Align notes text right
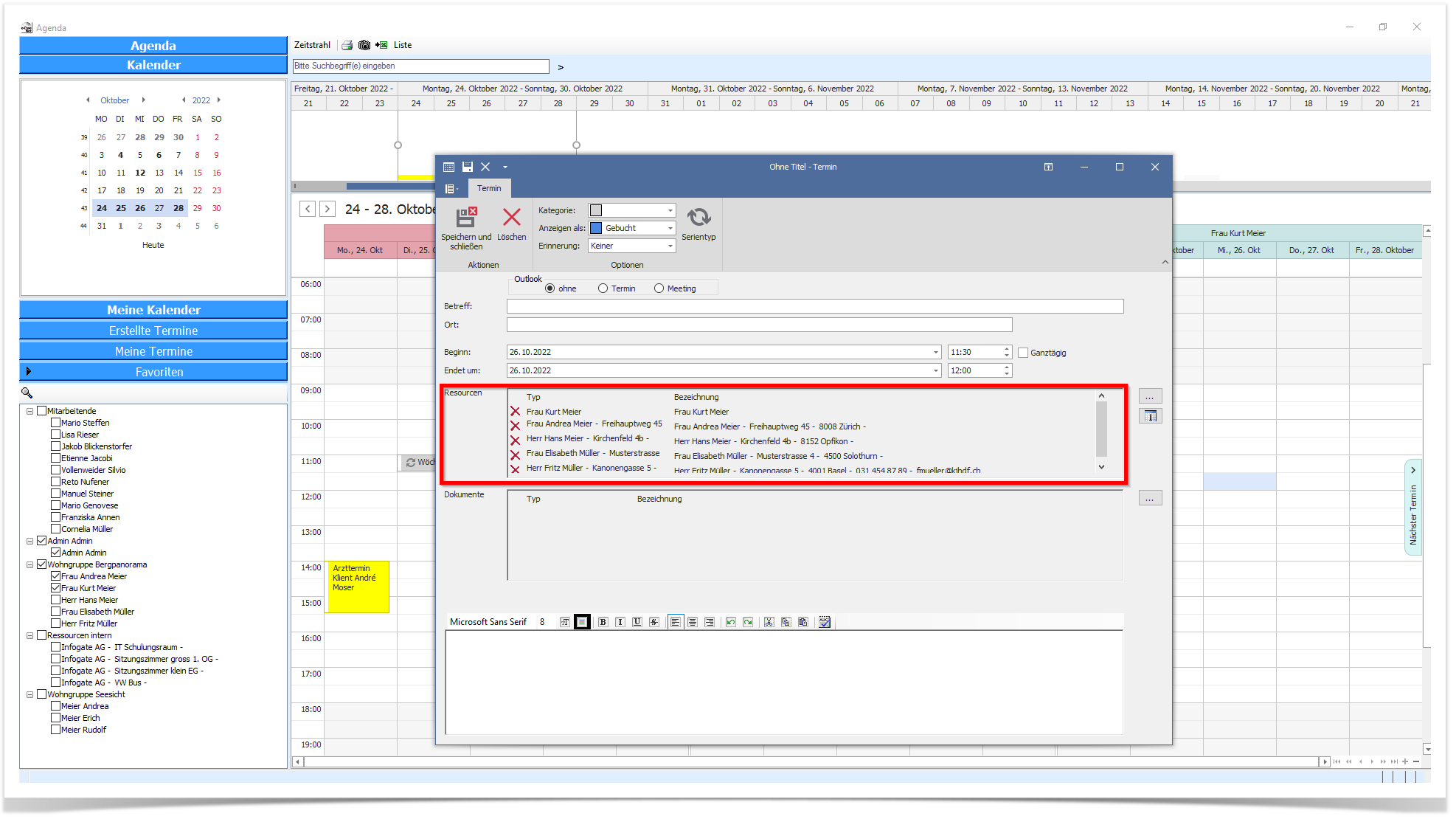1456x819 pixels. [x=709, y=622]
